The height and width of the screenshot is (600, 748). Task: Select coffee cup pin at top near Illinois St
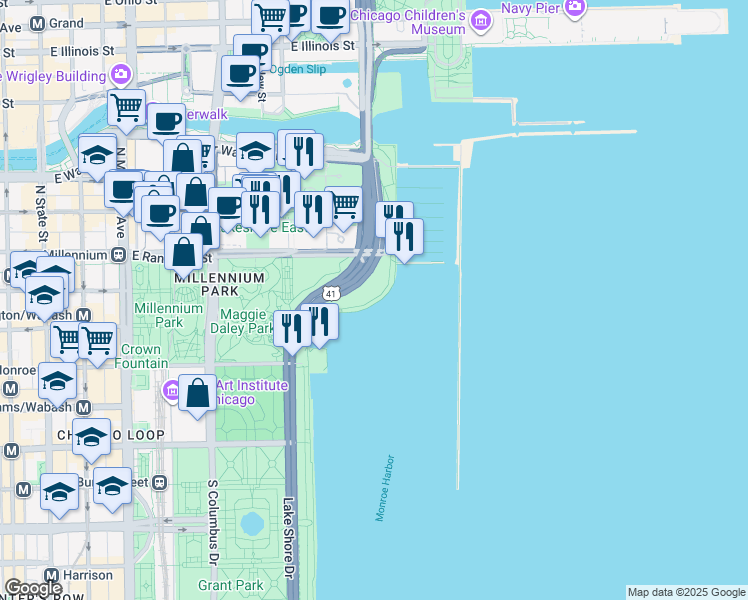[330, 20]
